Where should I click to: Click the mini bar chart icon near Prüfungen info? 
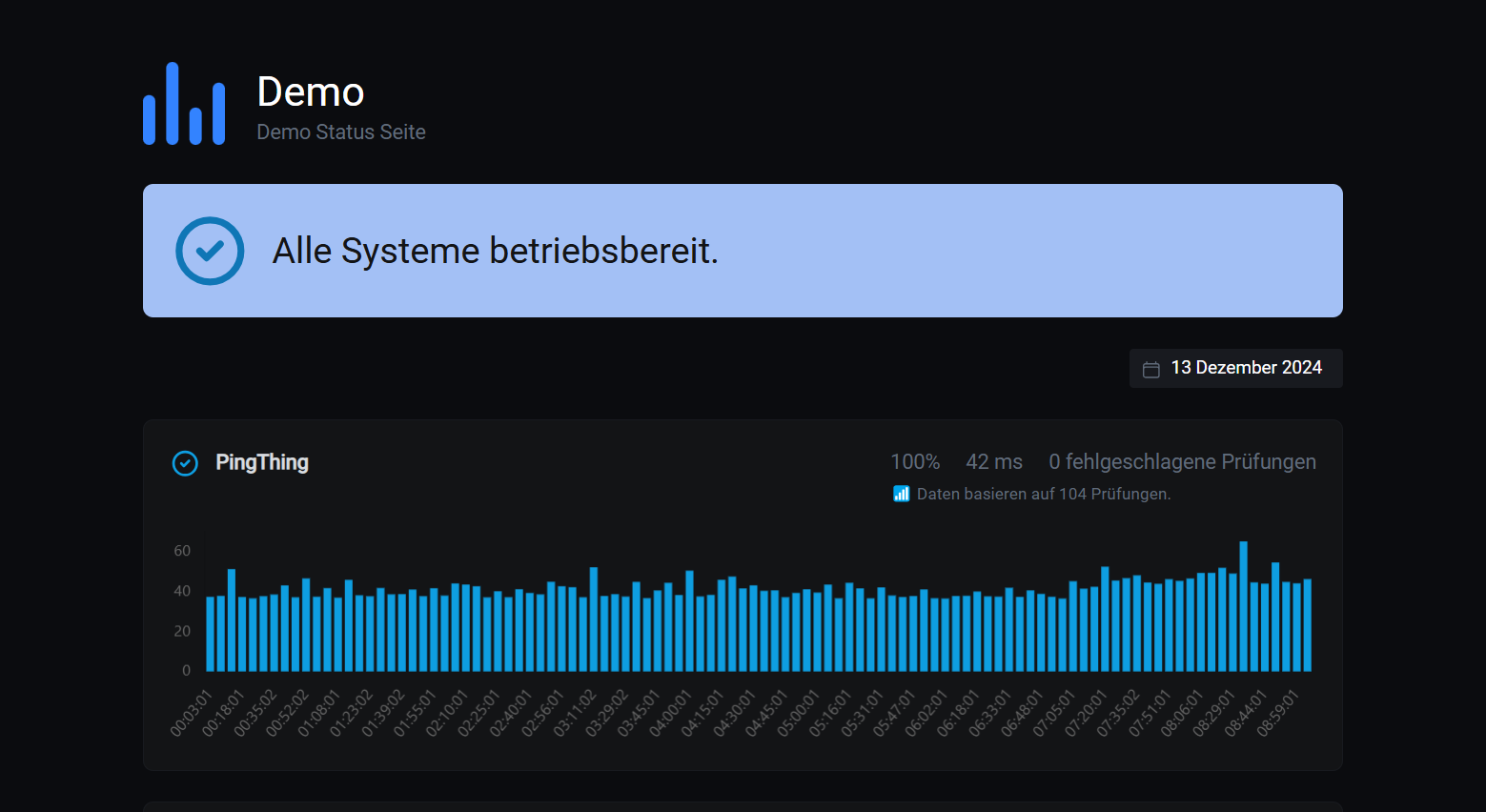(901, 494)
